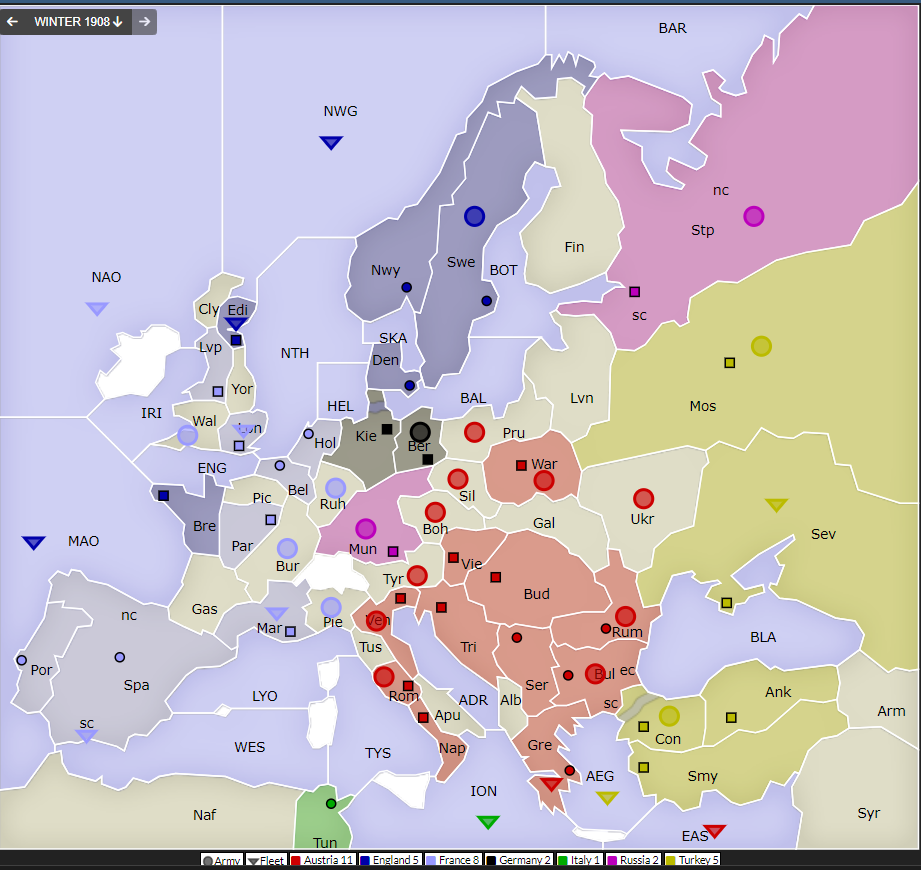Viewport: 921px width, 870px height.
Task: Click the green Italy legend swatch
Action: tap(562, 861)
